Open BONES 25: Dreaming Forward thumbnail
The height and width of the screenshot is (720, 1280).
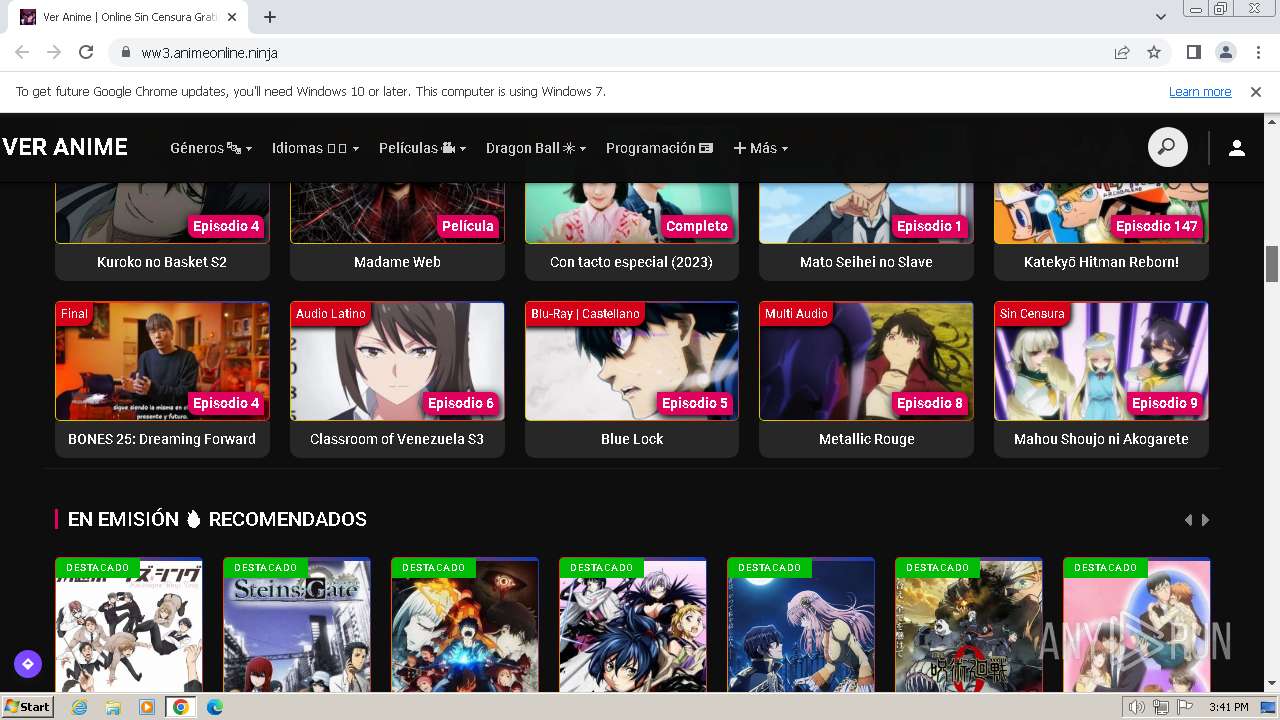(x=162, y=361)
